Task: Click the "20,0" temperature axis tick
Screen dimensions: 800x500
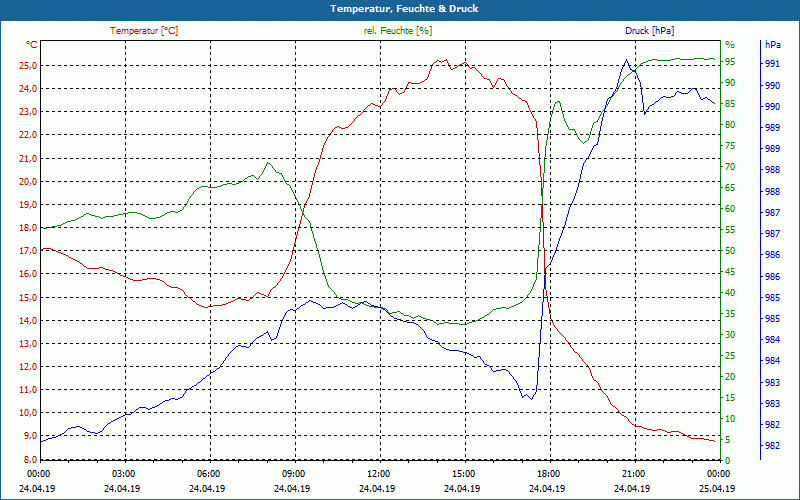Action: click(x=28, y=181)
